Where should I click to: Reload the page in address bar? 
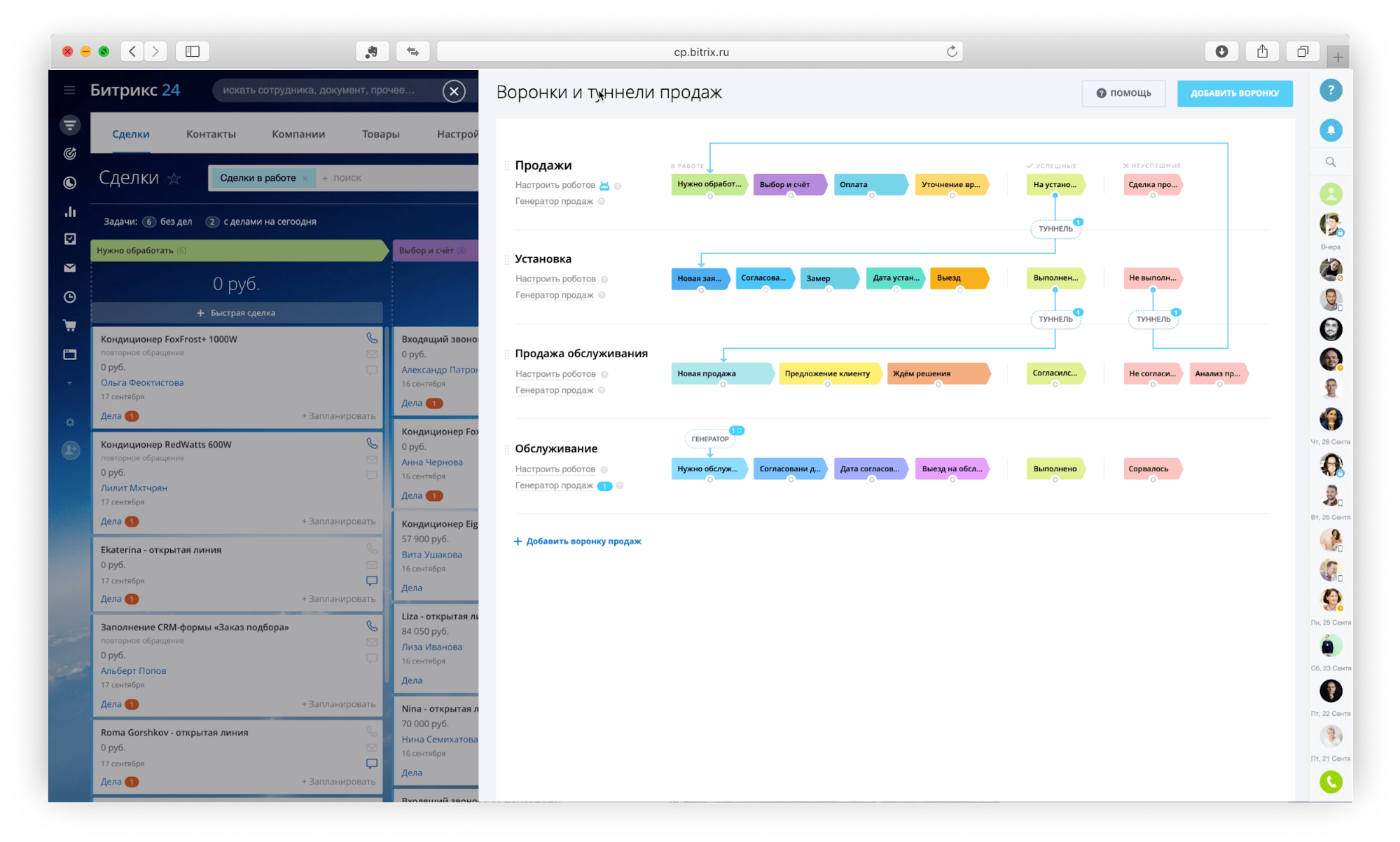[x=952, y=52]
